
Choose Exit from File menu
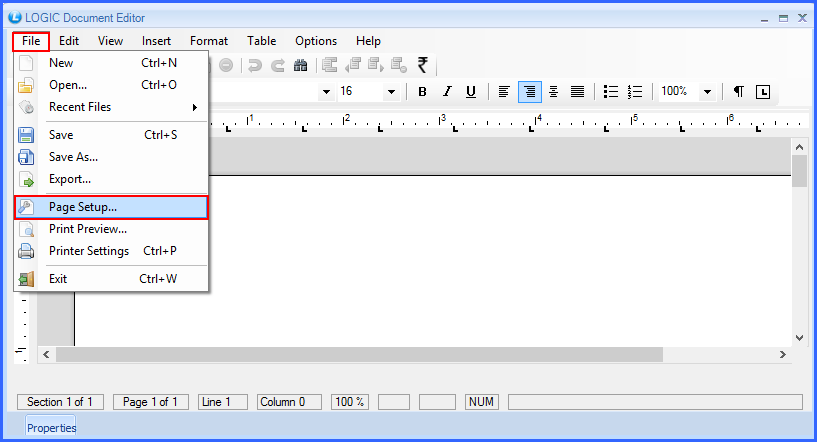[111, 279]
